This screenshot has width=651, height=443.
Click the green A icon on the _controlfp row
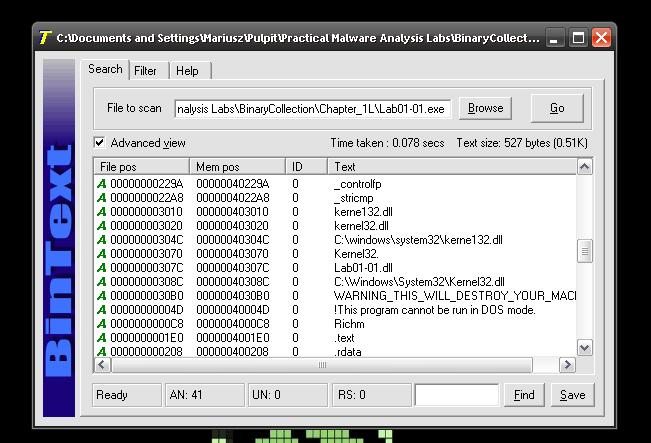tap(102, 184)
